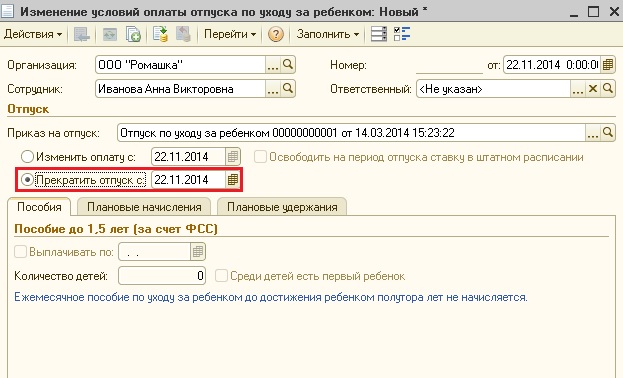Click the list settings toolbar icon

(x=379, y=34)
